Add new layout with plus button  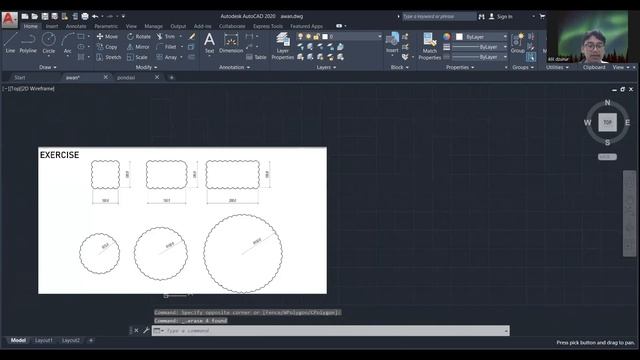[91, 340]
